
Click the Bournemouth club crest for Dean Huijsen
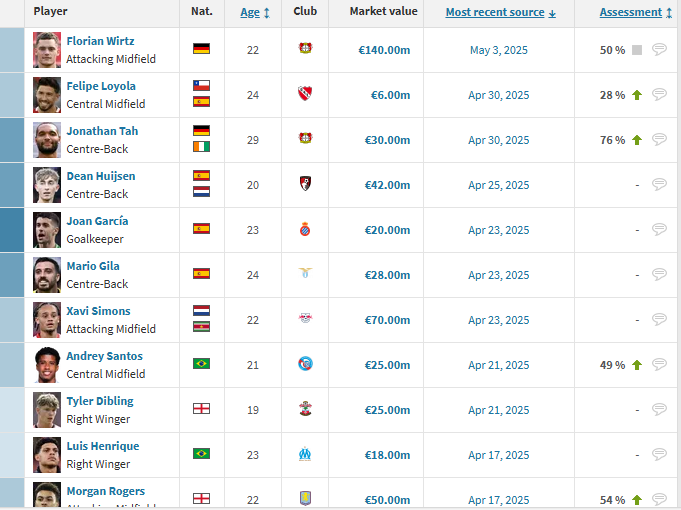click(x=305, y=183)
